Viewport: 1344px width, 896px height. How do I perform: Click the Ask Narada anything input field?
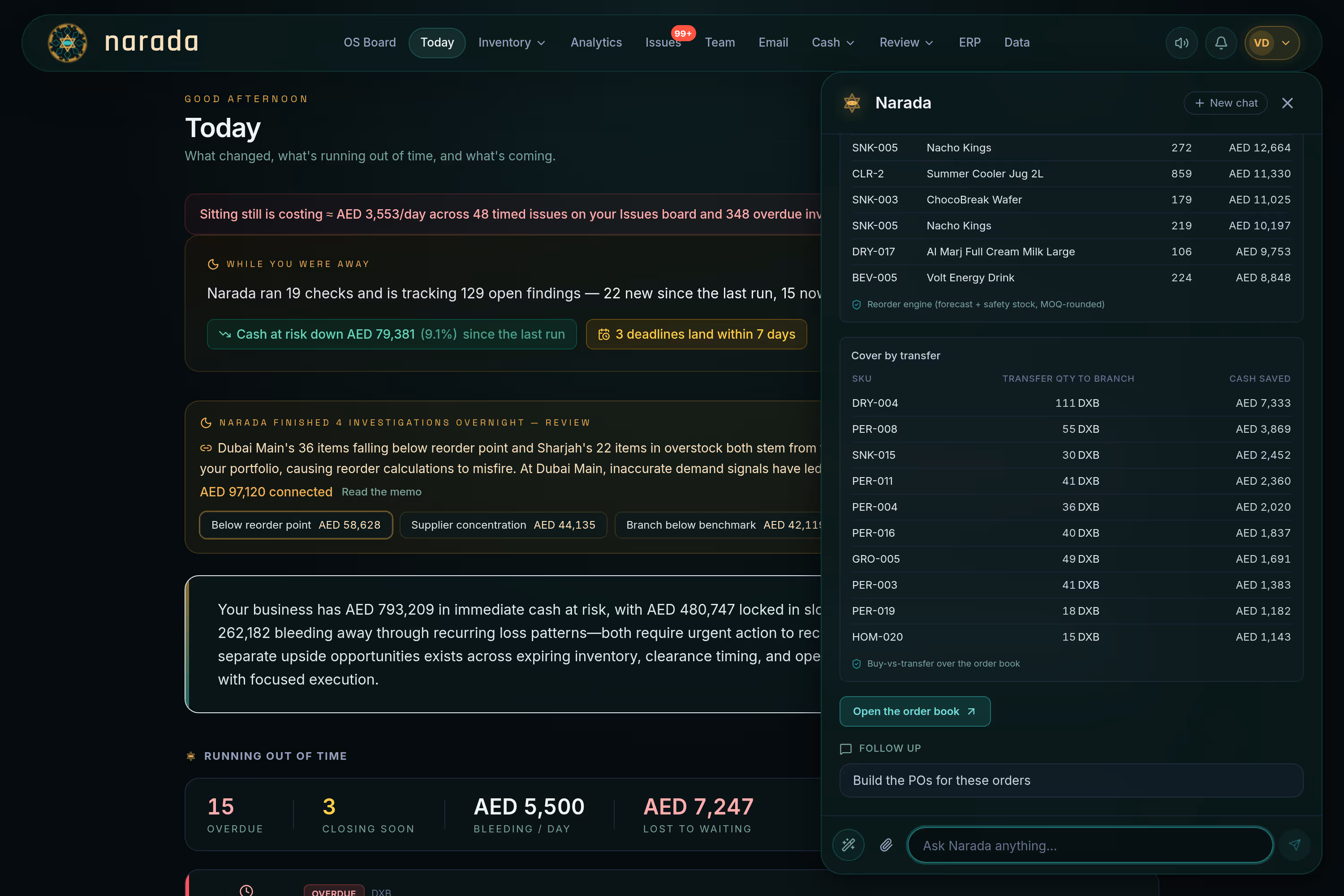click(x=1090, y=845)
